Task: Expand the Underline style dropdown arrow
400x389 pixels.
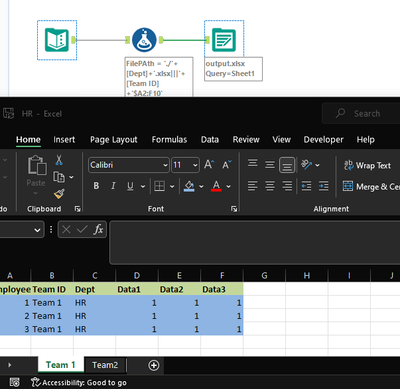Action: pos(143,186)
